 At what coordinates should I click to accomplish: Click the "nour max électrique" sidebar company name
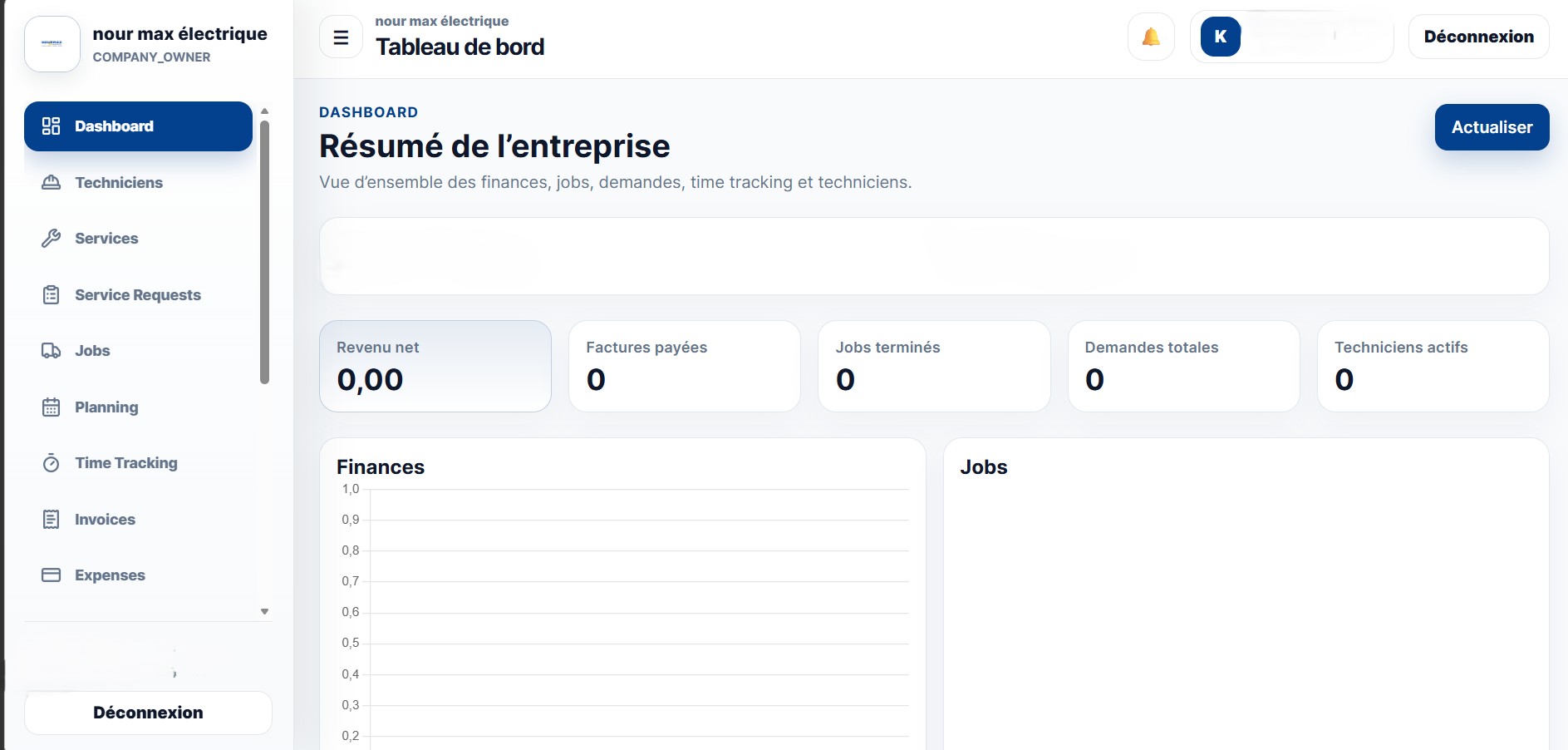180,34
